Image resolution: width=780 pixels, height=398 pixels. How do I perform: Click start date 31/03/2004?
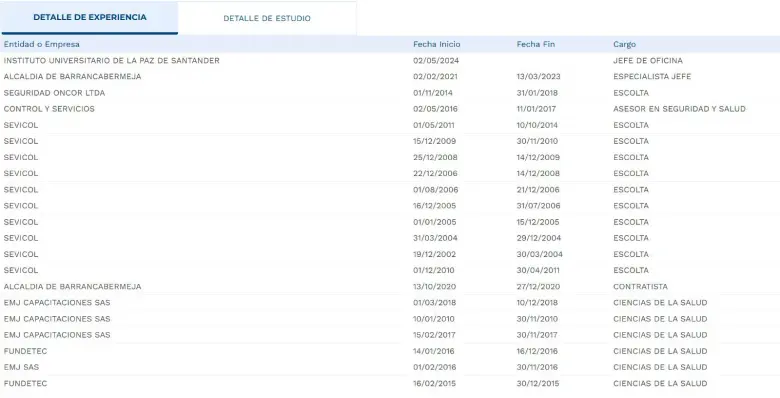tap(435, 238)
